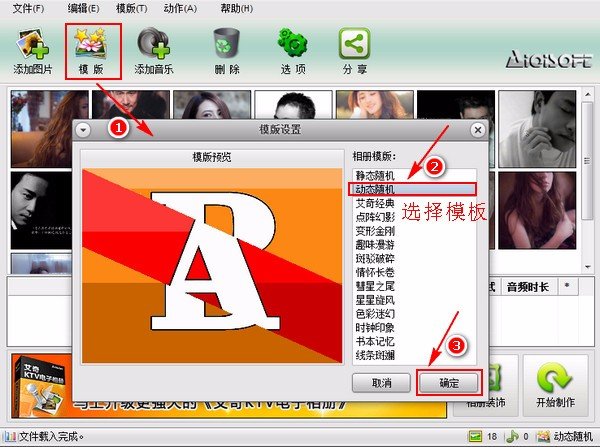This screenshot has width=600, height=447.
Task: Click the 添加音乐 add music icon
Action: (x=154, y=43)
